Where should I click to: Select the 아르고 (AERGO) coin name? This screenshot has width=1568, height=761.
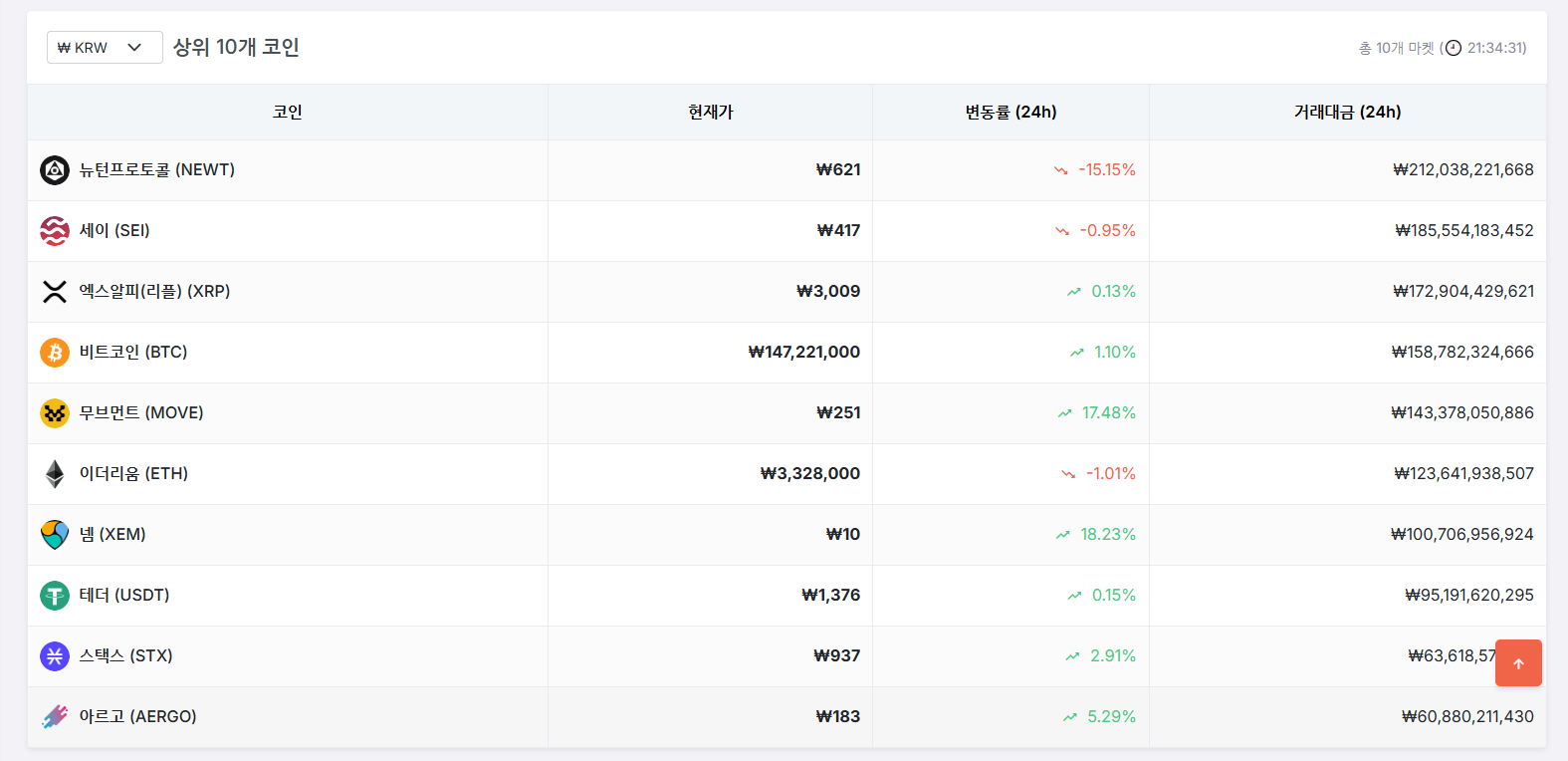pyautogui.click(x=138, y=717)
